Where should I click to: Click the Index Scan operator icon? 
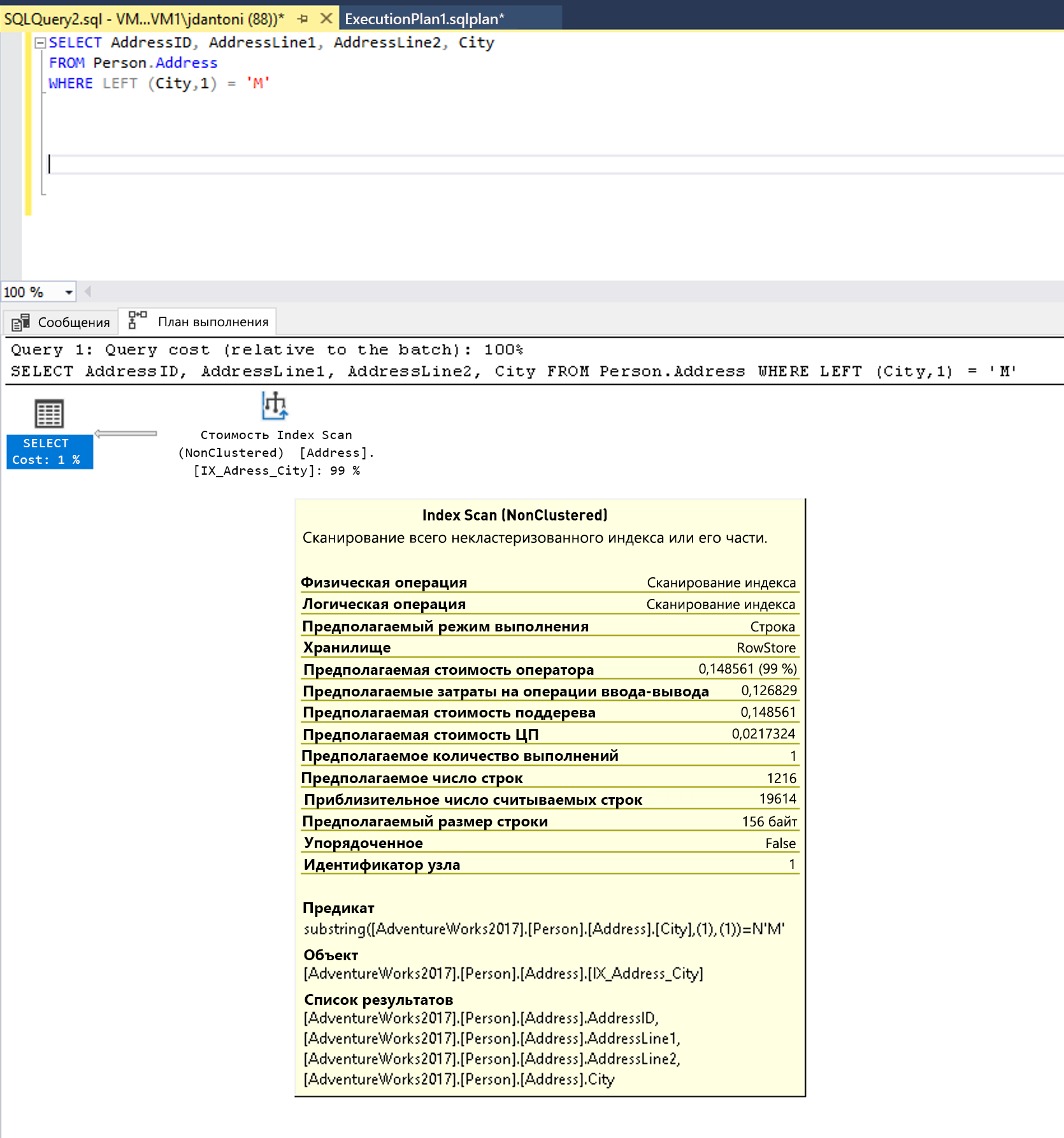click(275, 405)
